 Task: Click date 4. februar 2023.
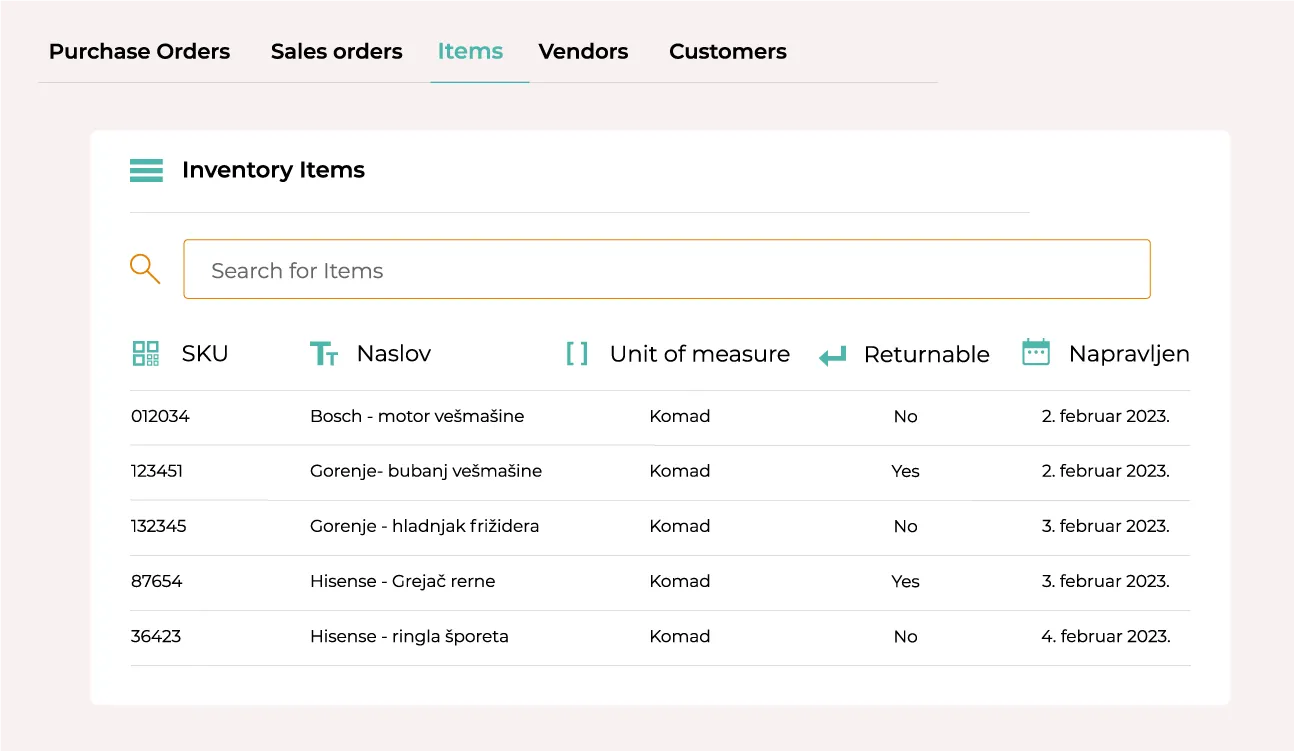coord(1106,636)
